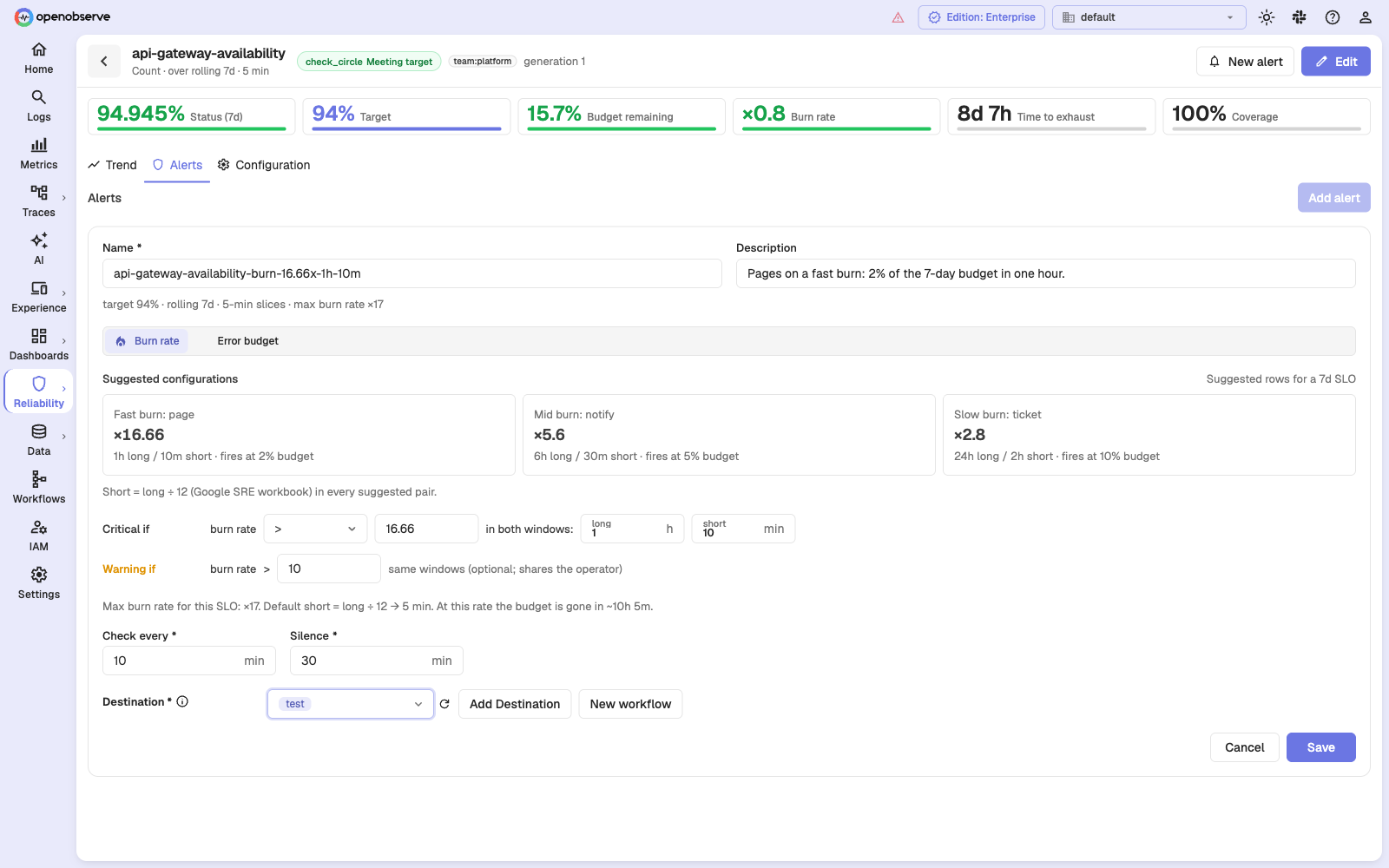This screenshot has height=868, width=1389.
Task: Open the Experience sidebar section
Action: tap(38, 297)
